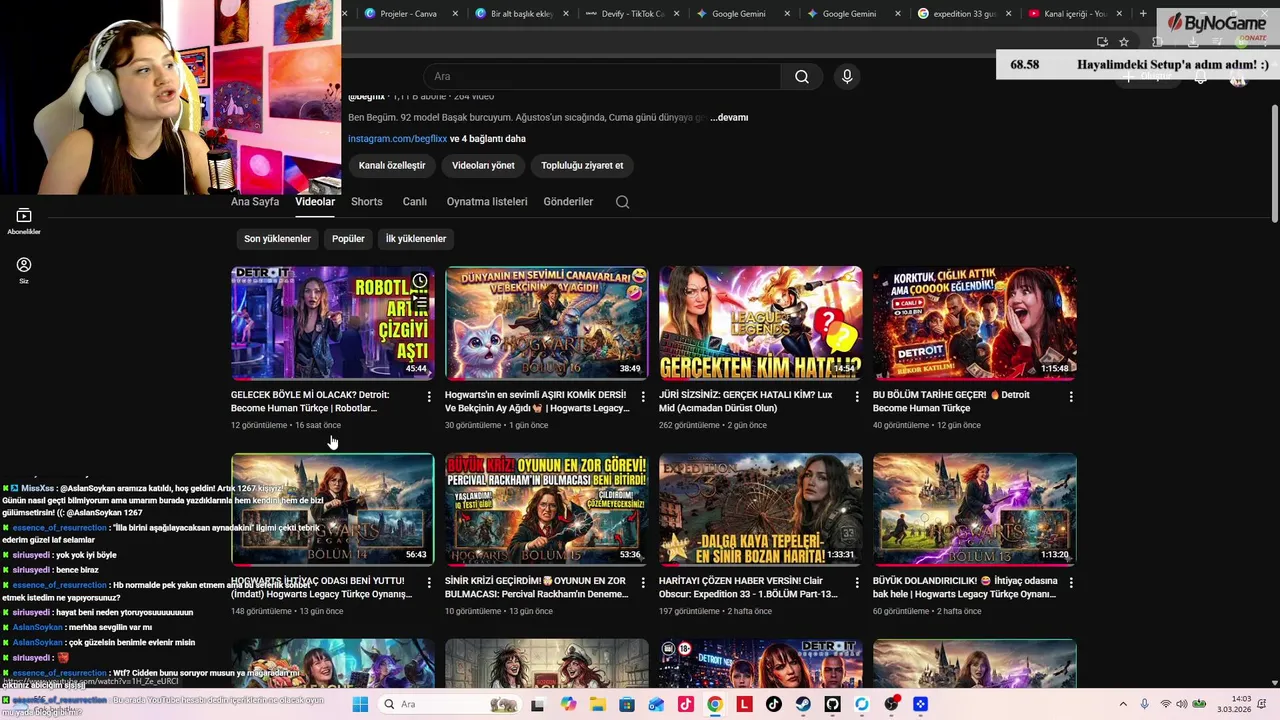Sort by İlk yüklenenler chip
The image size is (1280, 720).
coord(416,239)
